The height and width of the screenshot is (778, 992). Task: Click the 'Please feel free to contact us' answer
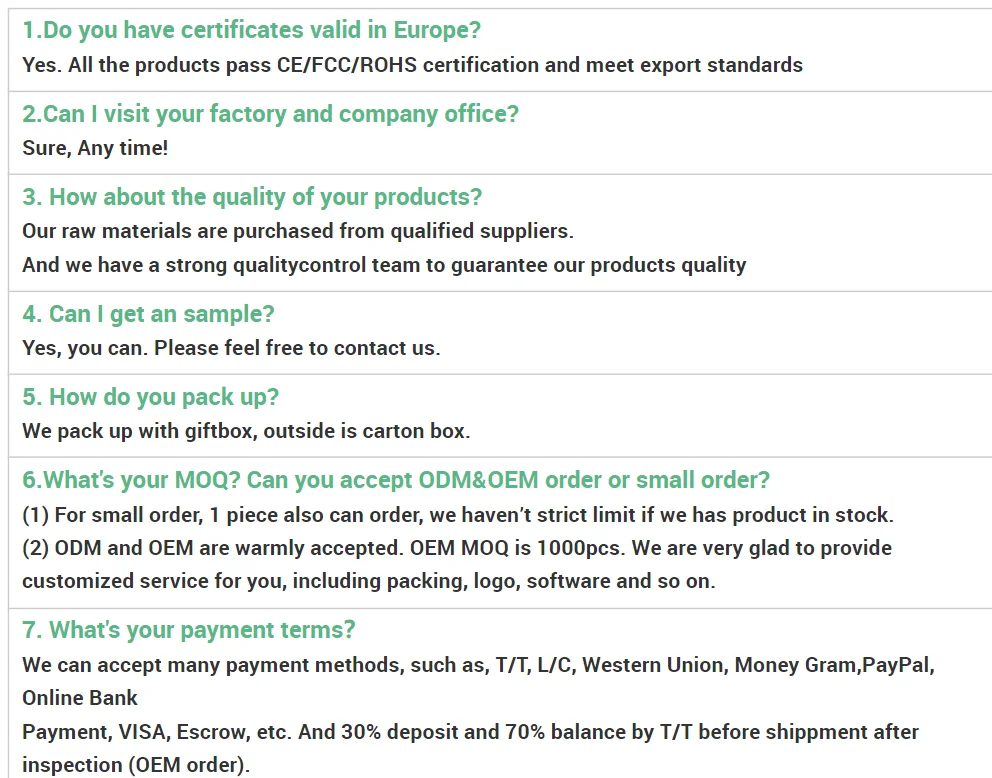[231, 348]
